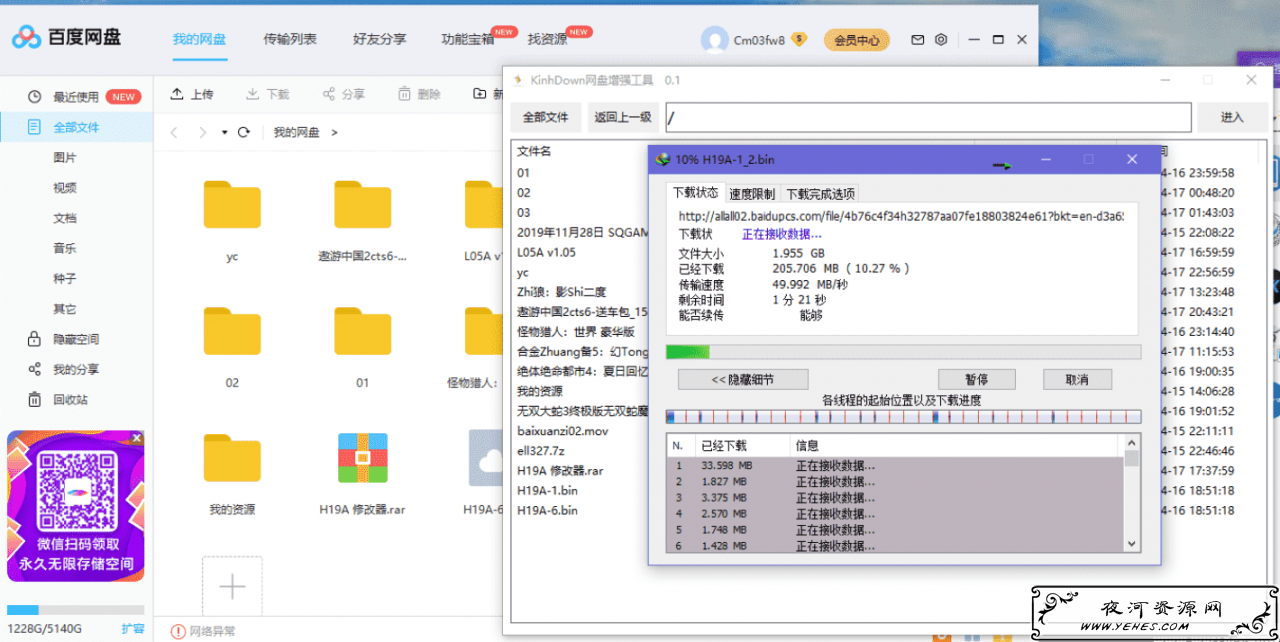
Task: Click the 暂停 pause button
Action: [976, 379]
